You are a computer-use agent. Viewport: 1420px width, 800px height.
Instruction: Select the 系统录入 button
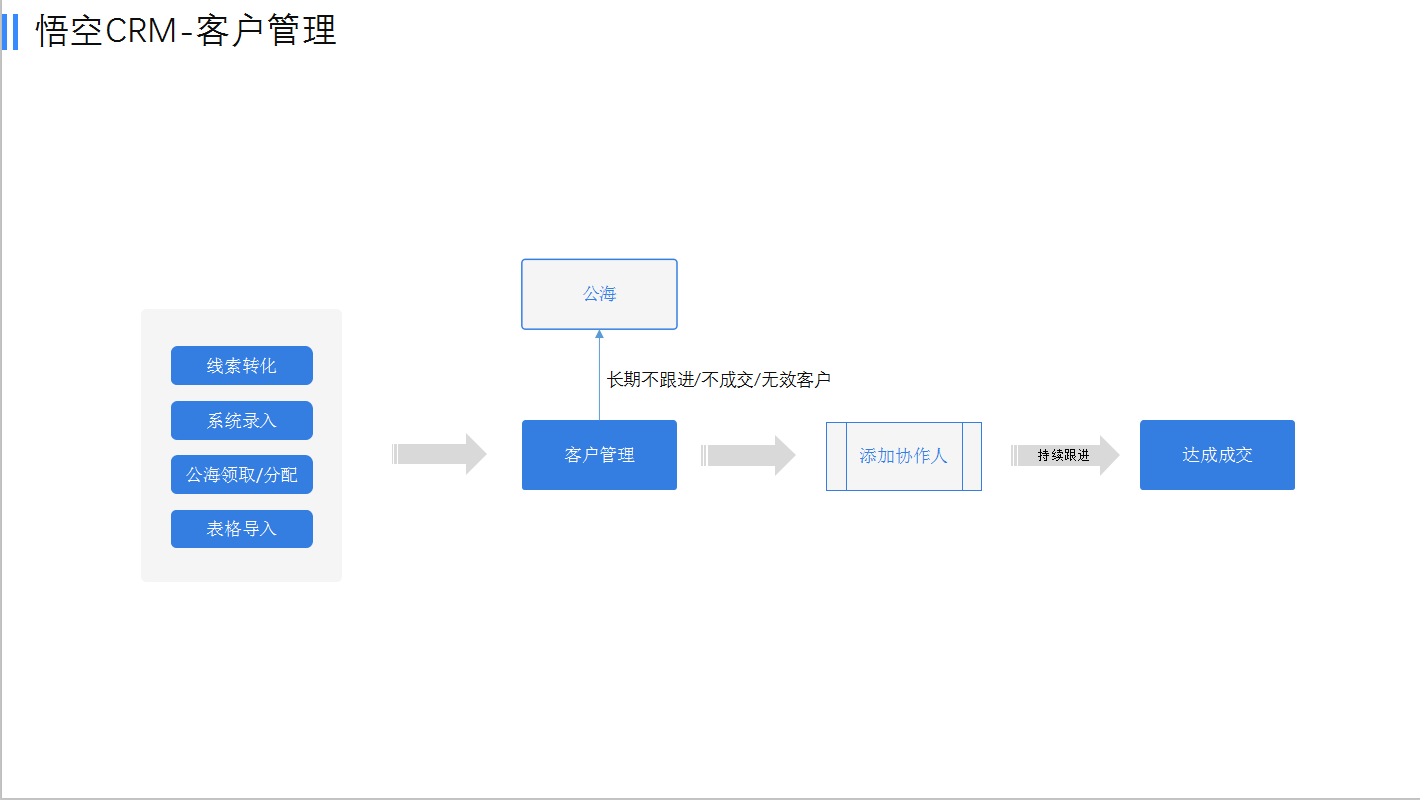[242, 421]
